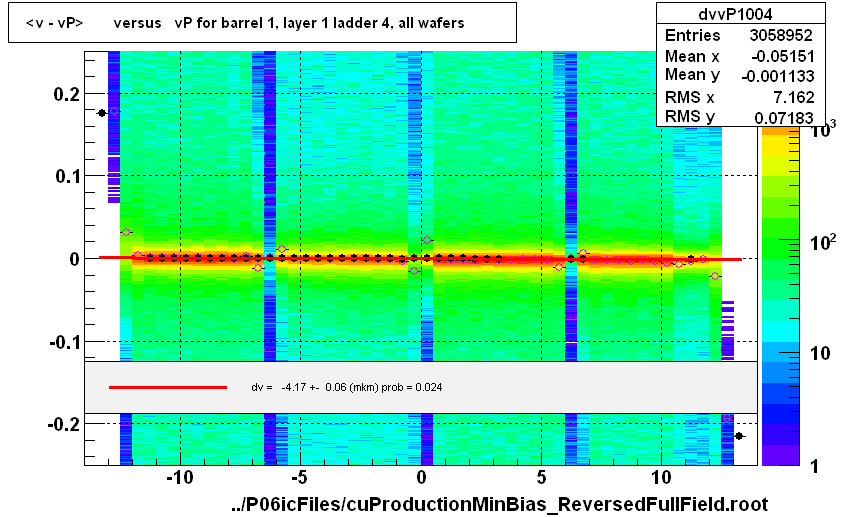The width and height of the screenshot is (842, 517).
Task: Click the dv = -4.17 fit result text
Action: click(x=346, y=387)
